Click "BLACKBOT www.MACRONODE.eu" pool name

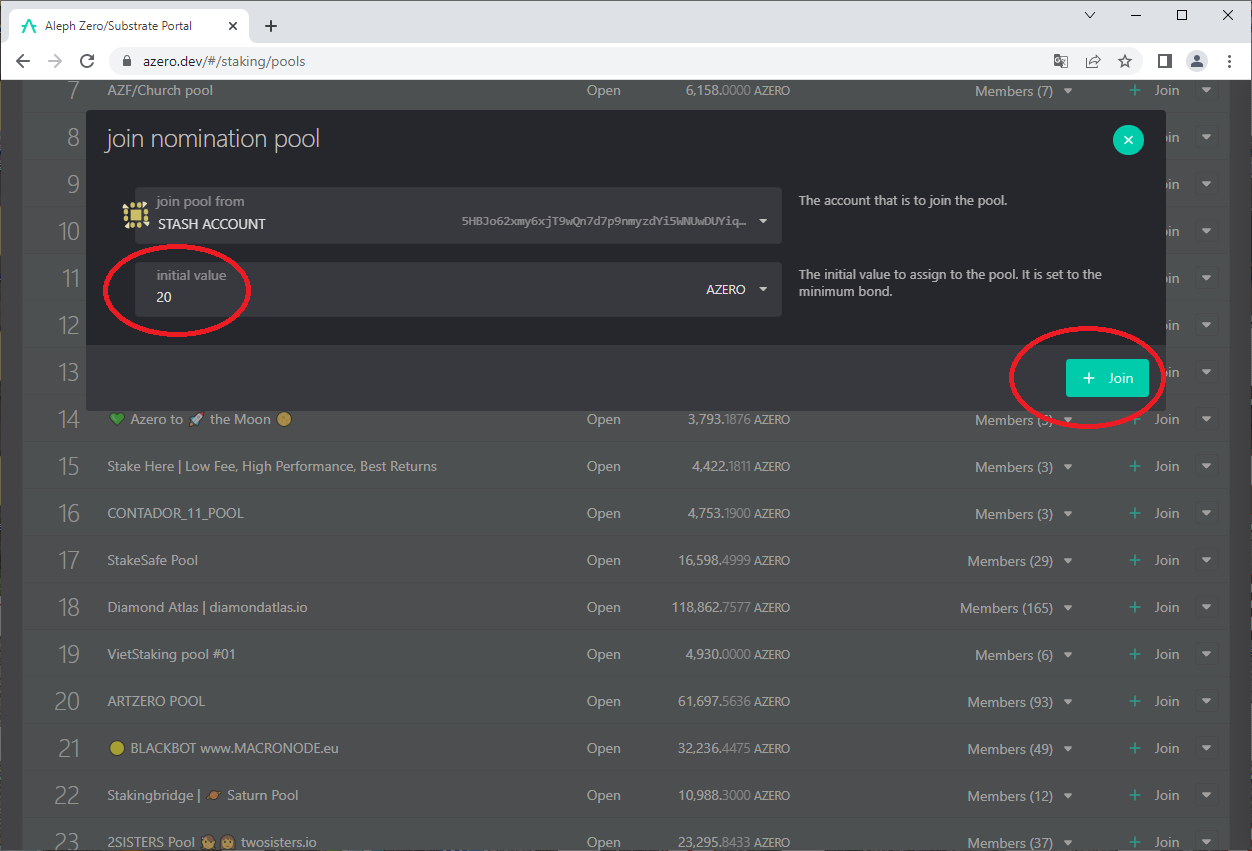click(x=223, y=748)
